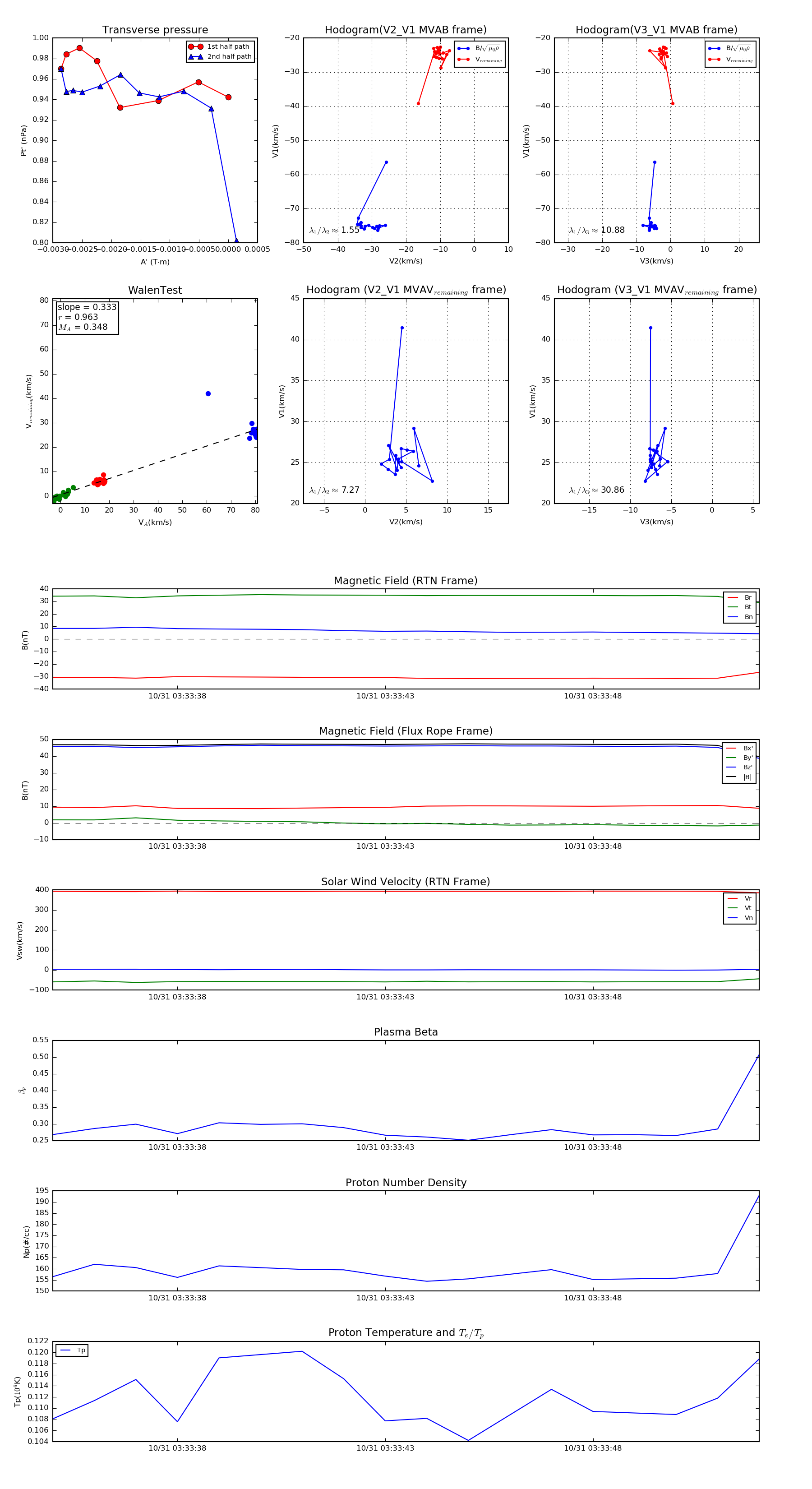Click the title 'Hodogram(V2_V1 MVAB frame)'
This screenshot has width=812, height=1489.
click(406, 30)
